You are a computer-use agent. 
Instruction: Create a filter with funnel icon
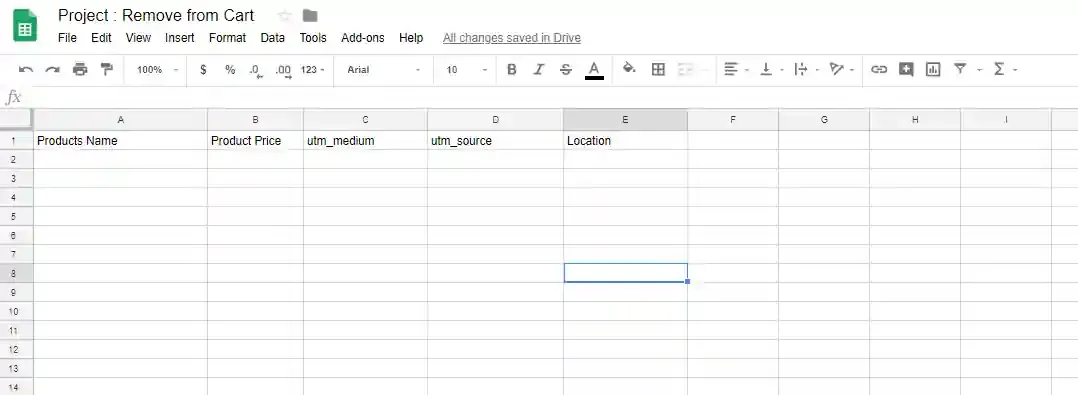click(x=960, y=69)
